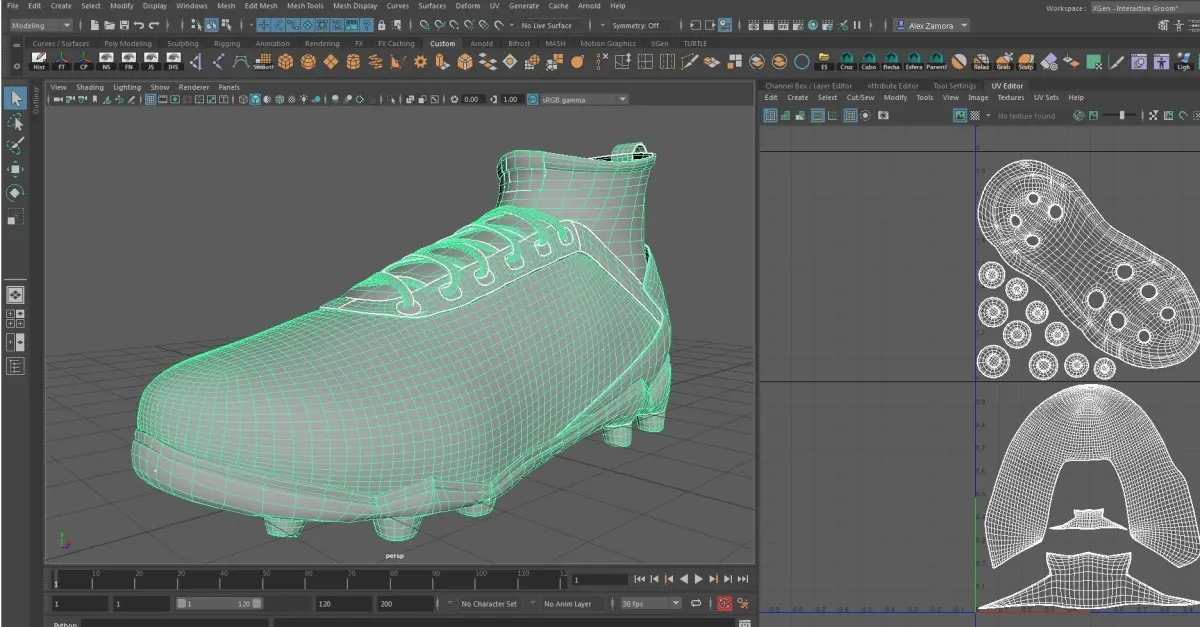Toggle the sRGB gamma color management icon
The height and width of the screenshot is (627, 1200).
coord(532,99)
